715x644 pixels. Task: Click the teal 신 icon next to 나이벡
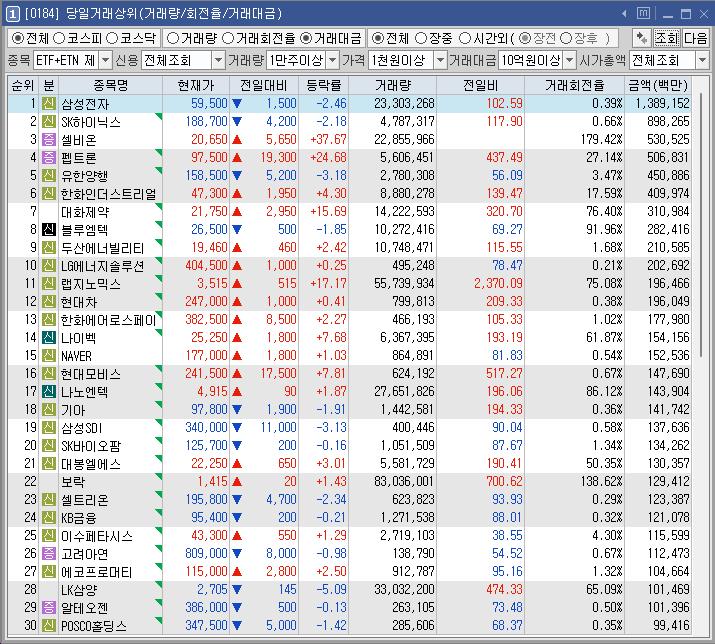49,338
